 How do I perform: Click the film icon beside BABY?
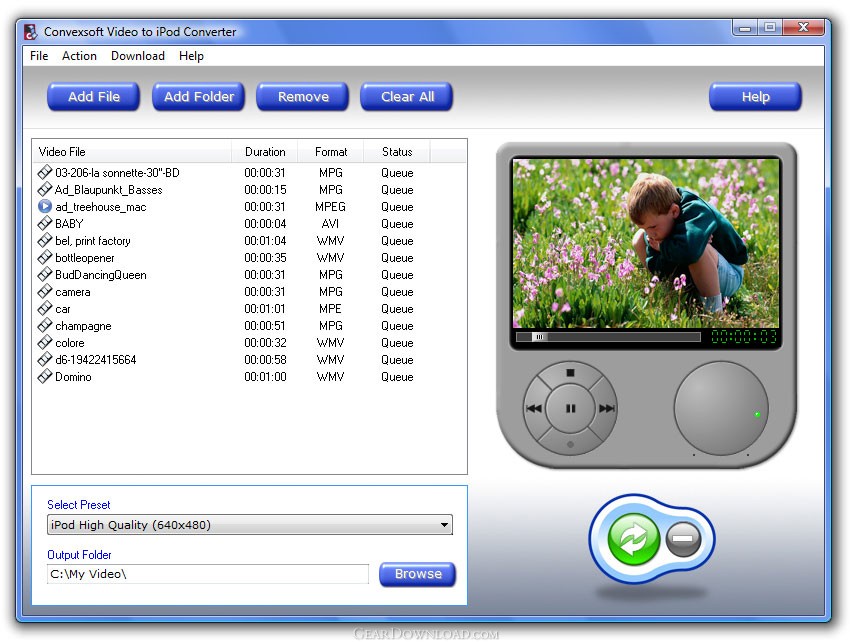[45, 223]
